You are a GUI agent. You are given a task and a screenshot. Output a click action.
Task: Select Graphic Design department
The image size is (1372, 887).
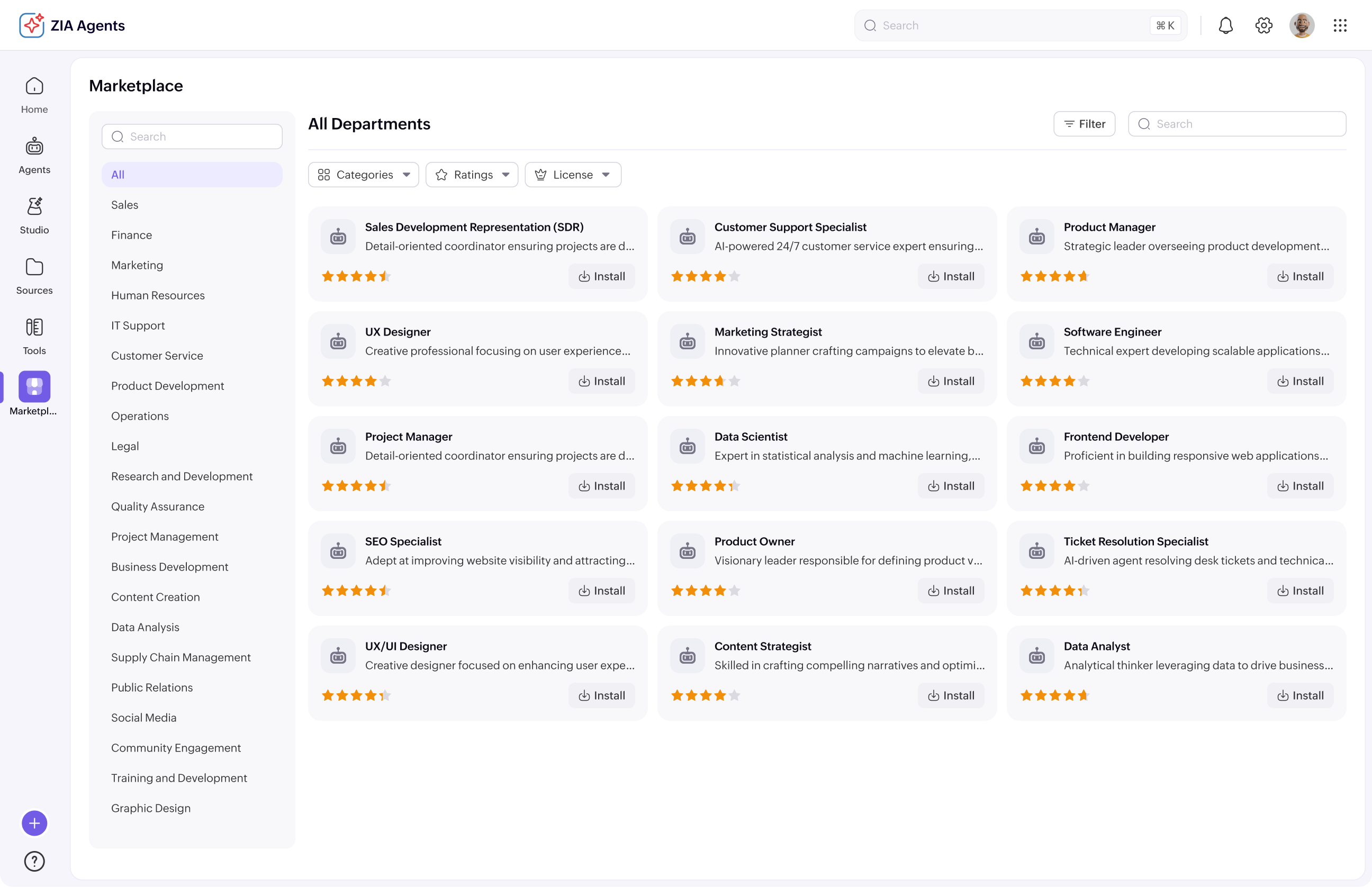click(192, 808)
